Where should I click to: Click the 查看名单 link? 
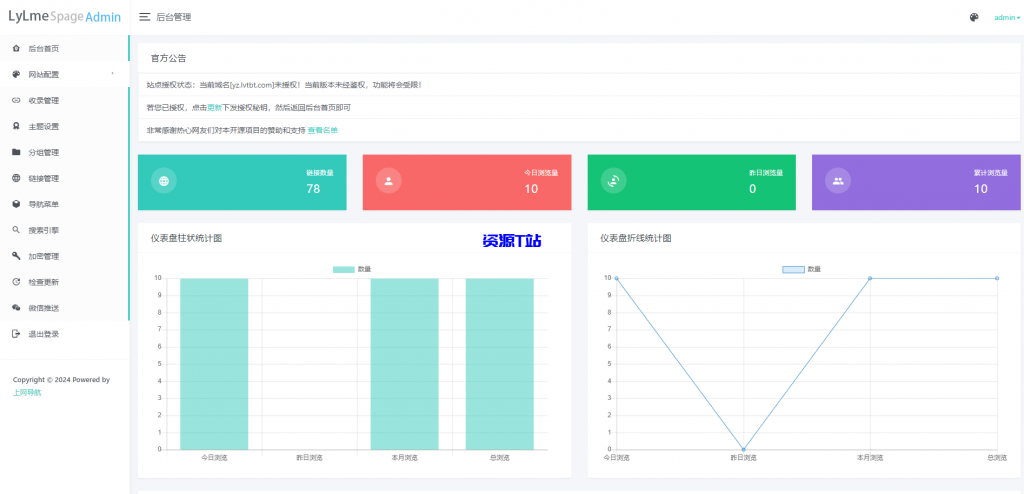(x=323, y=130)
